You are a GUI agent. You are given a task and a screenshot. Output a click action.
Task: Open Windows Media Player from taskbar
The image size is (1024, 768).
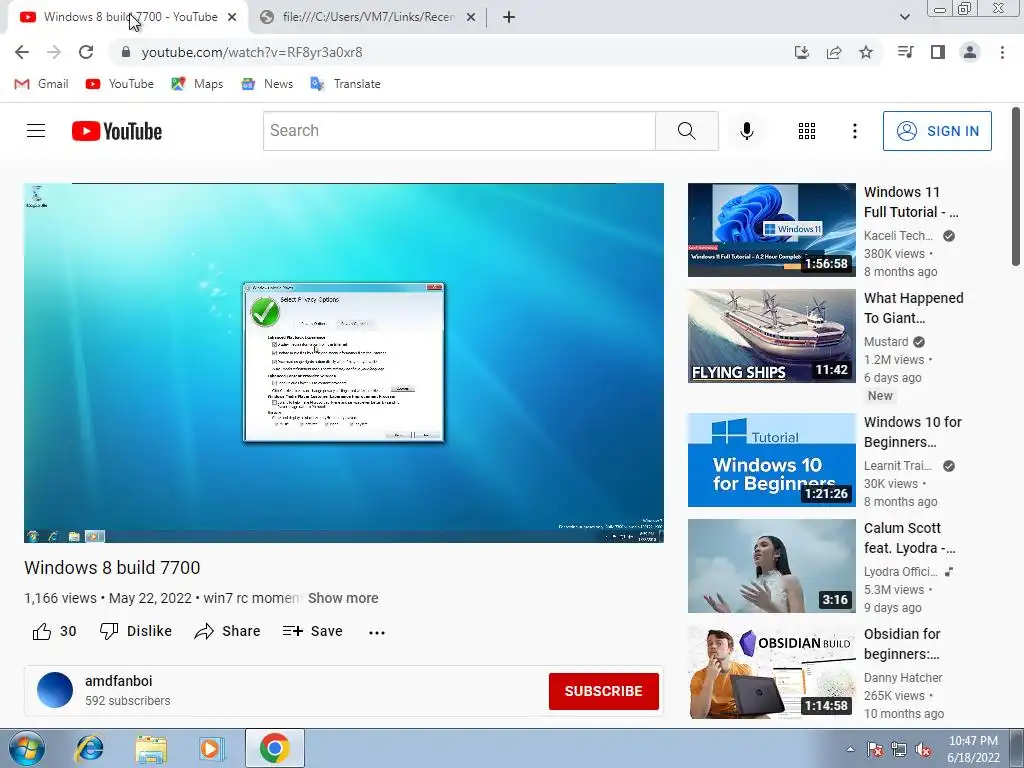[211, 748]
